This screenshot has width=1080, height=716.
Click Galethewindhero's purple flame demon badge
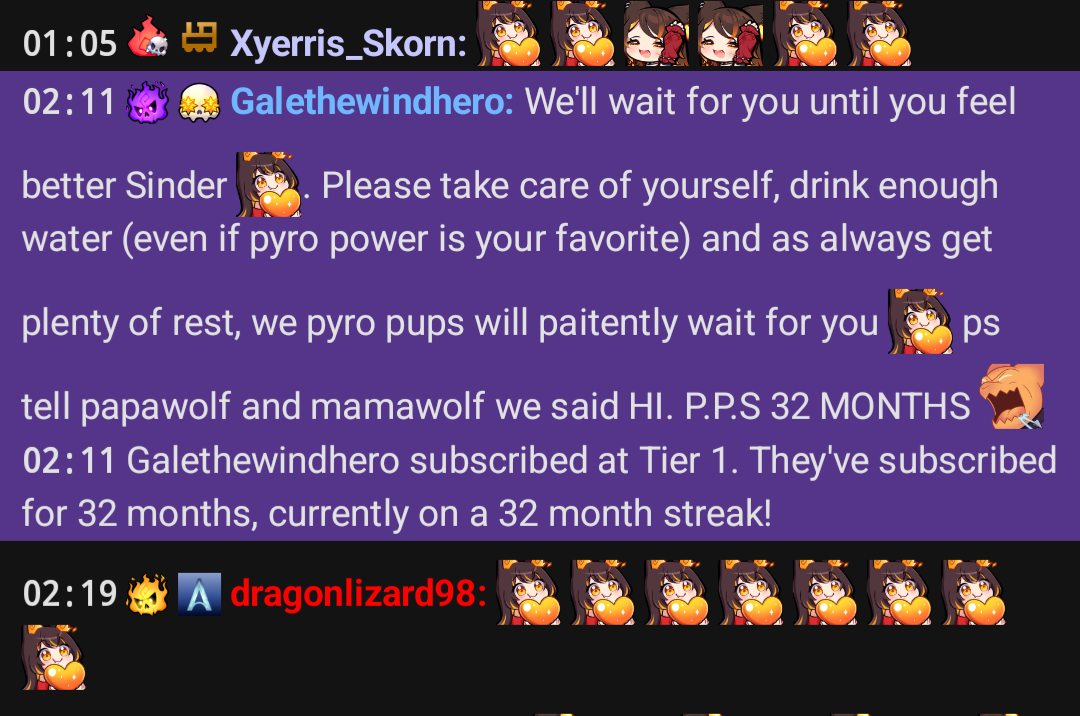tap(147, 102)
